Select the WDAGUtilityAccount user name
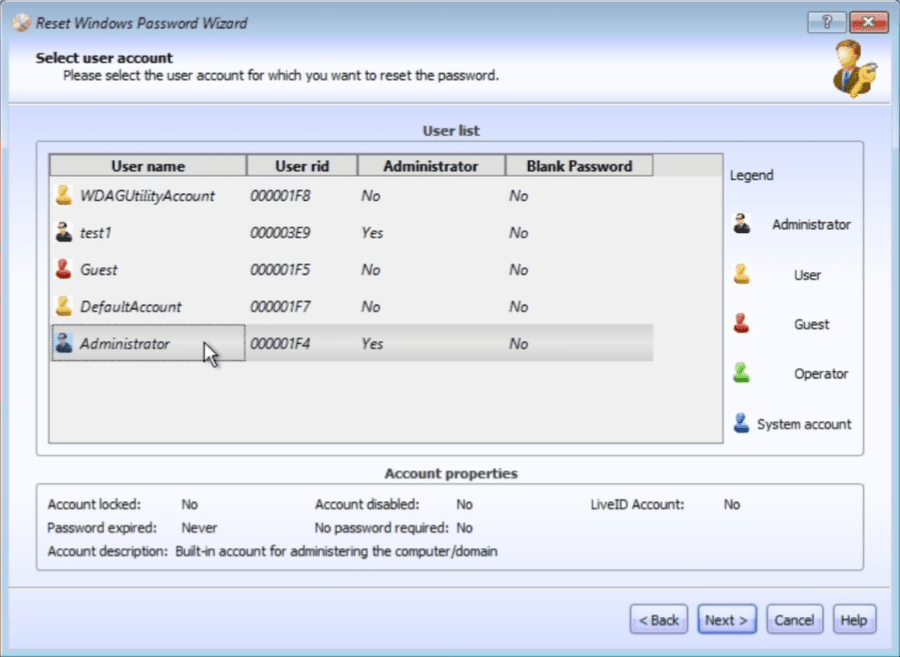The width and height of the screenshot is (900, 657). [x=148, y=196]
